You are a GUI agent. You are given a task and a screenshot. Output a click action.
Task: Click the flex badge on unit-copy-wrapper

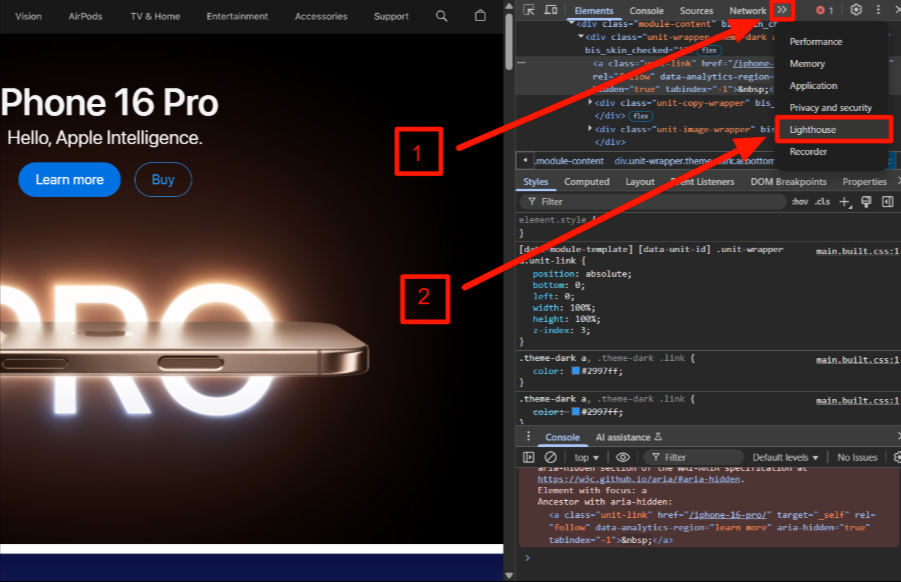point(641,116)
